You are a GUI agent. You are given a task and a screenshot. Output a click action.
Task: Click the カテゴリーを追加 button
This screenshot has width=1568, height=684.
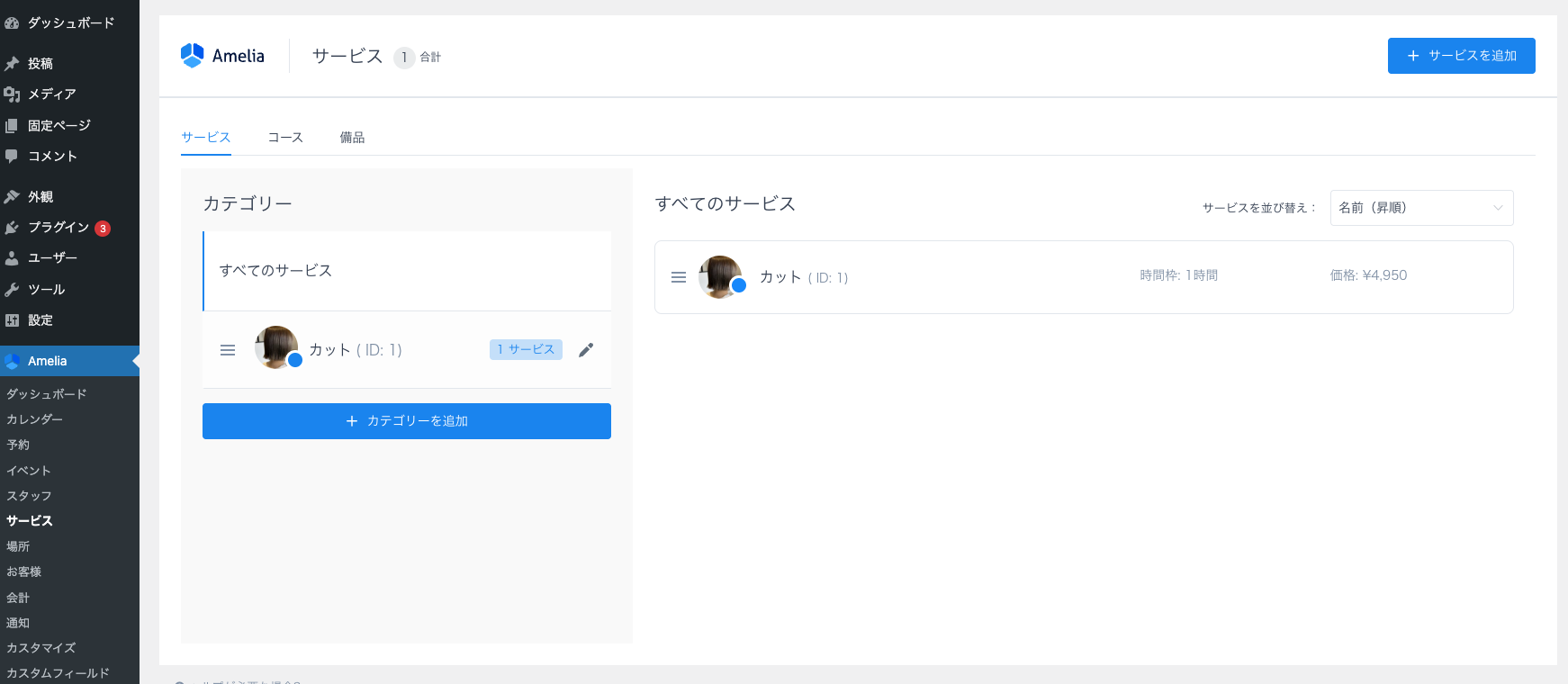pyautogui.click(x=407, y=421)
